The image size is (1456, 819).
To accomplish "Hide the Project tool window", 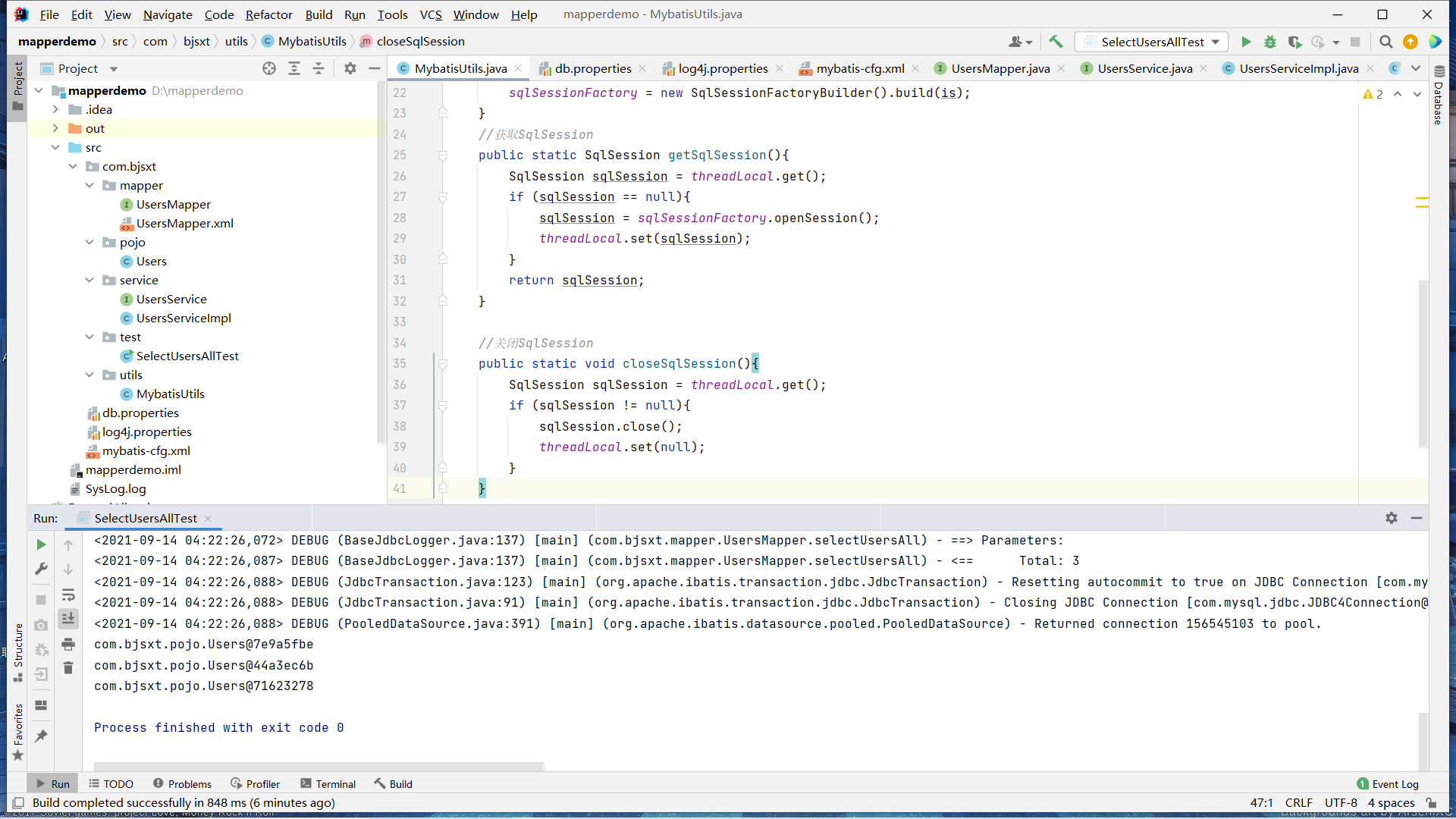I will 374,68.
